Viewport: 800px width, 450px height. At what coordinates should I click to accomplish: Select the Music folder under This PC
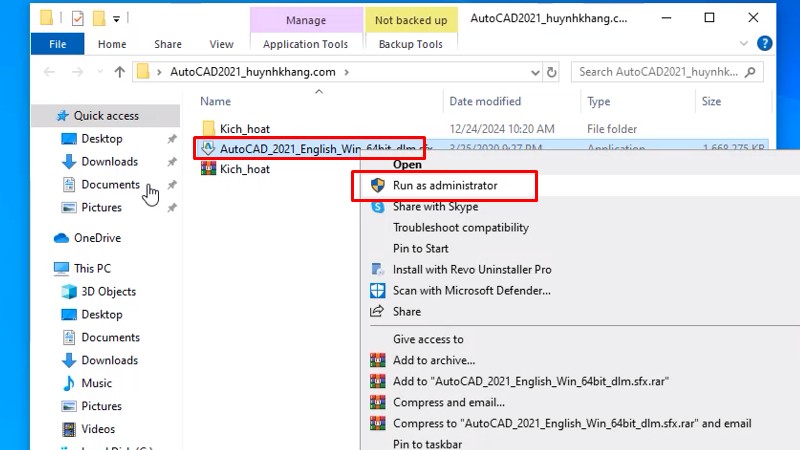pyautogui.click(x=96, y=383)
